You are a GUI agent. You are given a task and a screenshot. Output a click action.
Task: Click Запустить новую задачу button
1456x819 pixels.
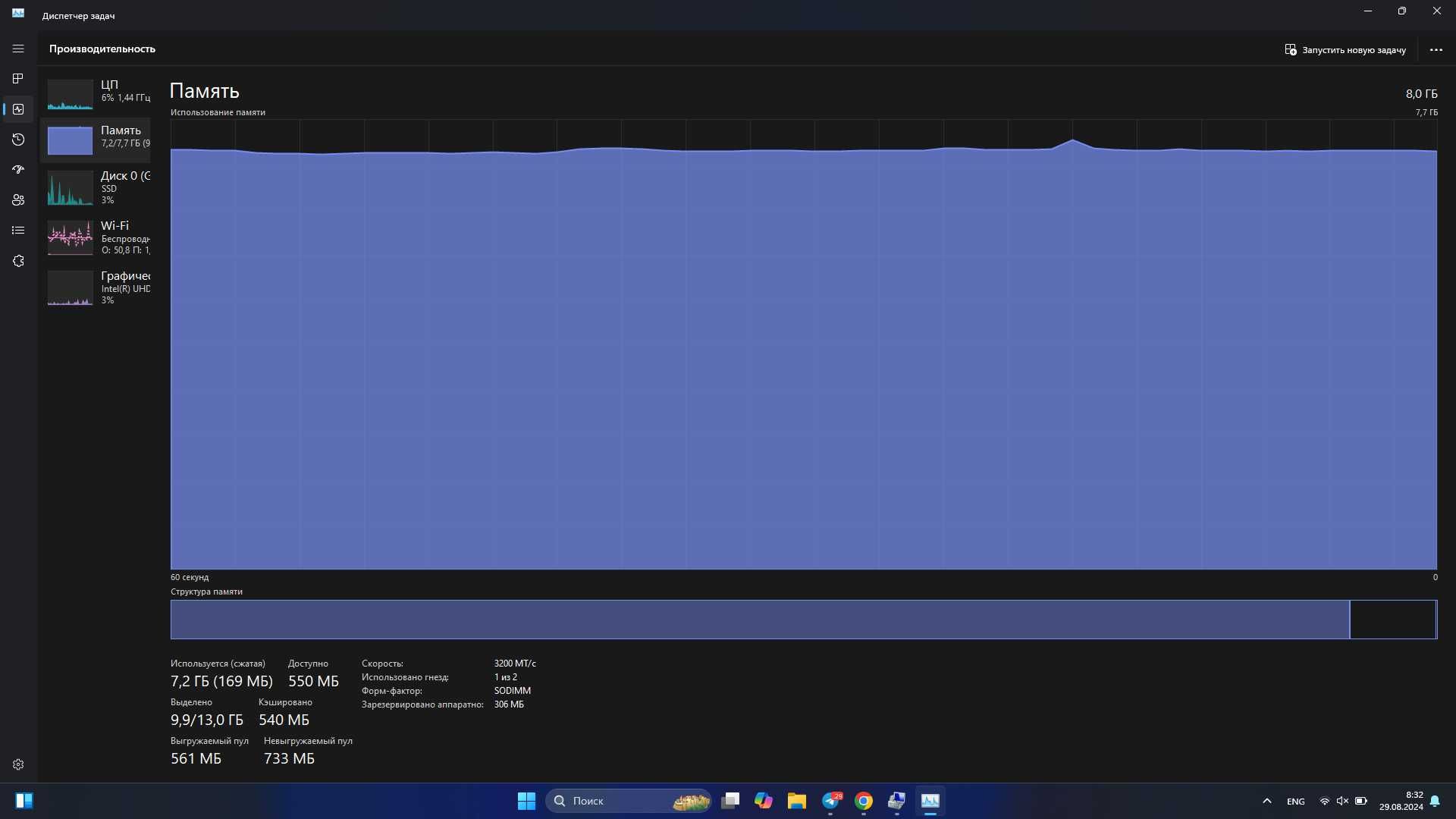coord(1345,50)
